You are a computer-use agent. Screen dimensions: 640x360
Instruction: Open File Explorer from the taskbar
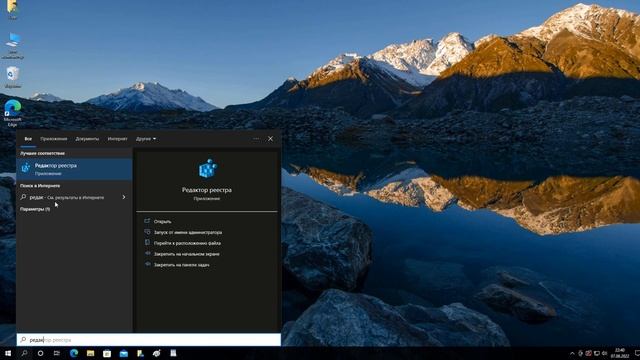(x=90, y=353)
